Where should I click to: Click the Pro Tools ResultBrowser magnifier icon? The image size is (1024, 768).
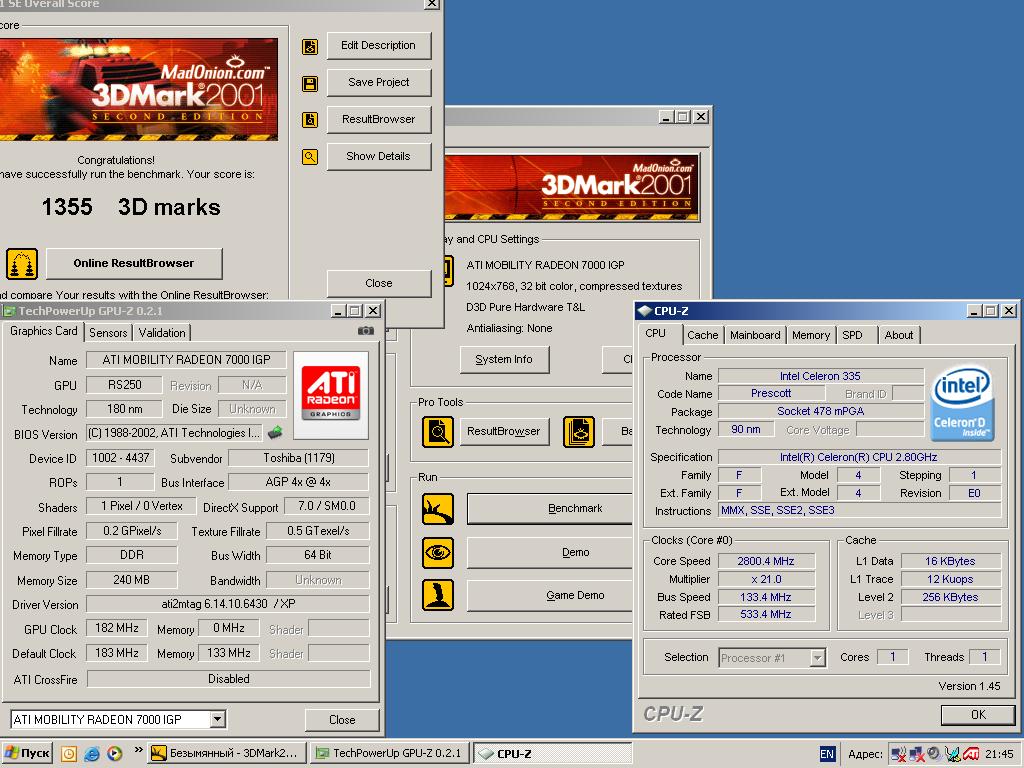tap(438, 432)
